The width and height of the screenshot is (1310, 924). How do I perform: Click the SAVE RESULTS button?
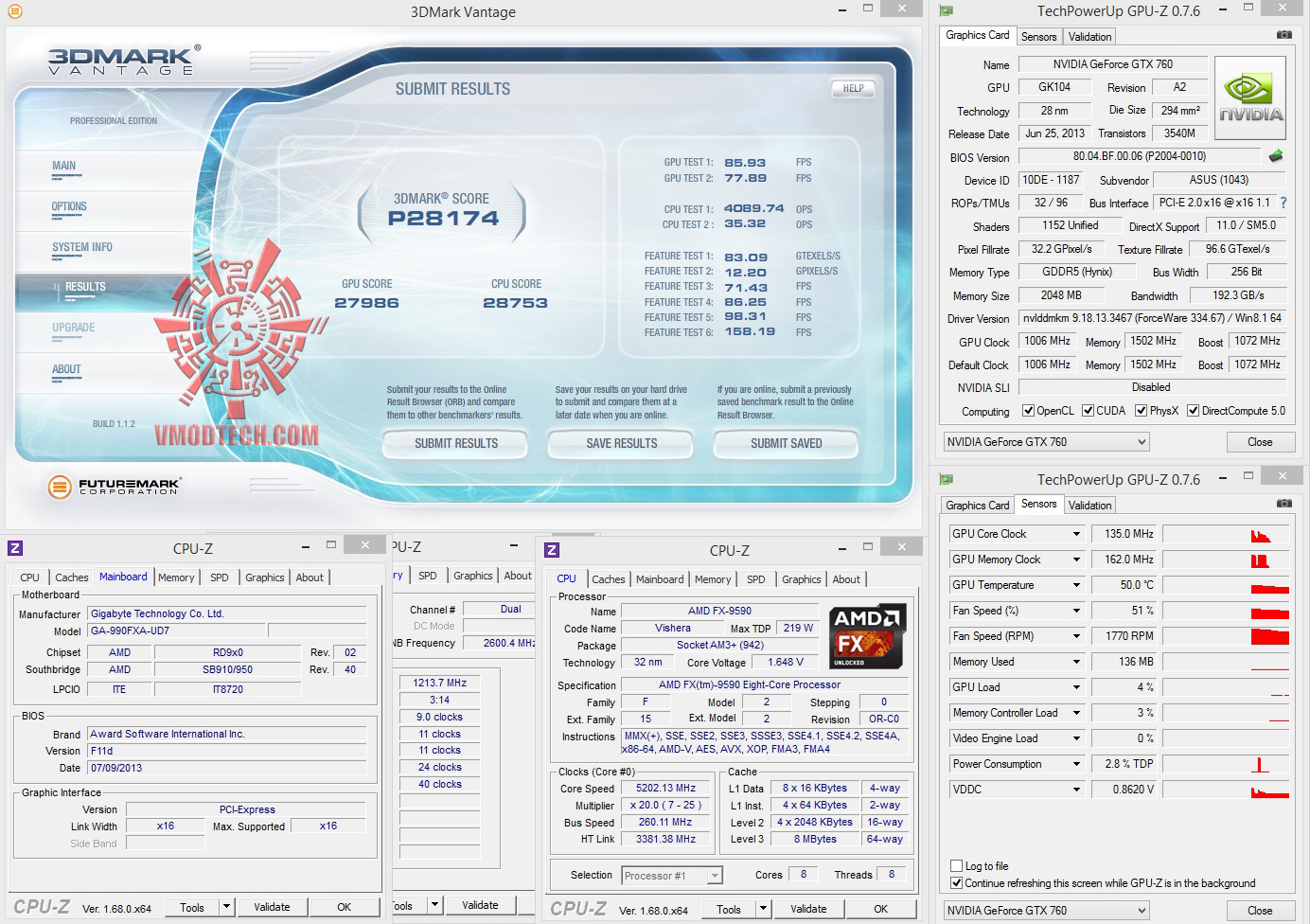(x=621, y=443)
